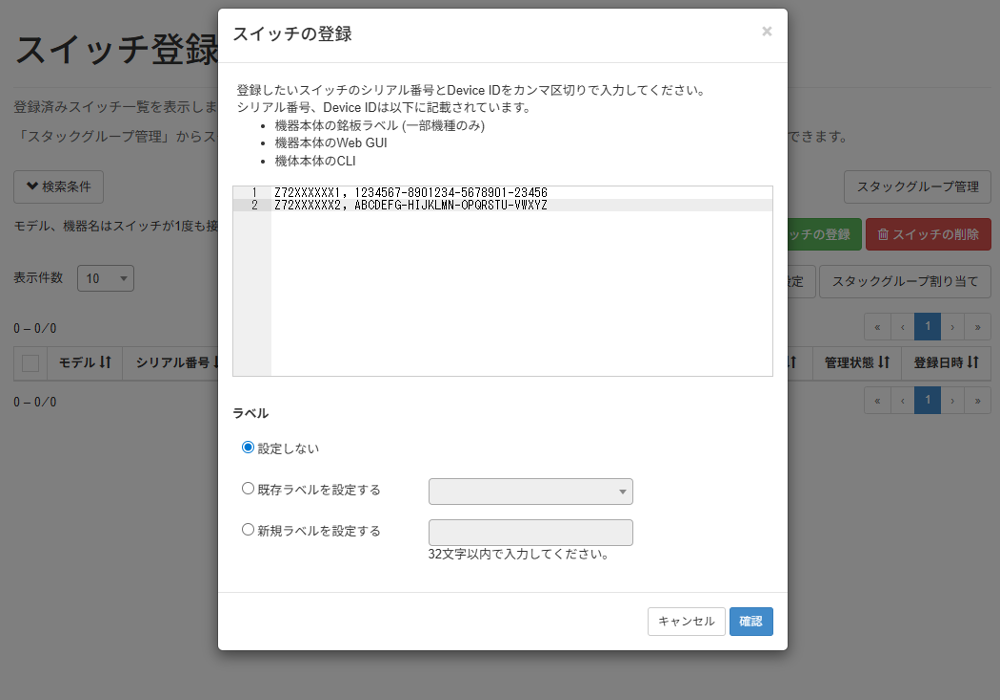
Task: Toggle the select-all checkbox in the table header
Action: pyautogui.click(x=31, y=363)
